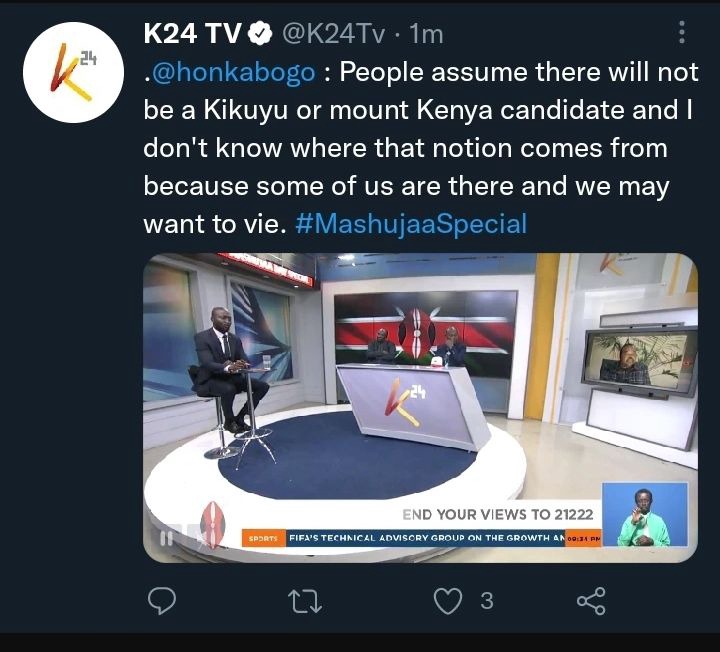The width and height of the screenshot is (720, 652).
Task: Pause the playing video
Action: point(166,538)
